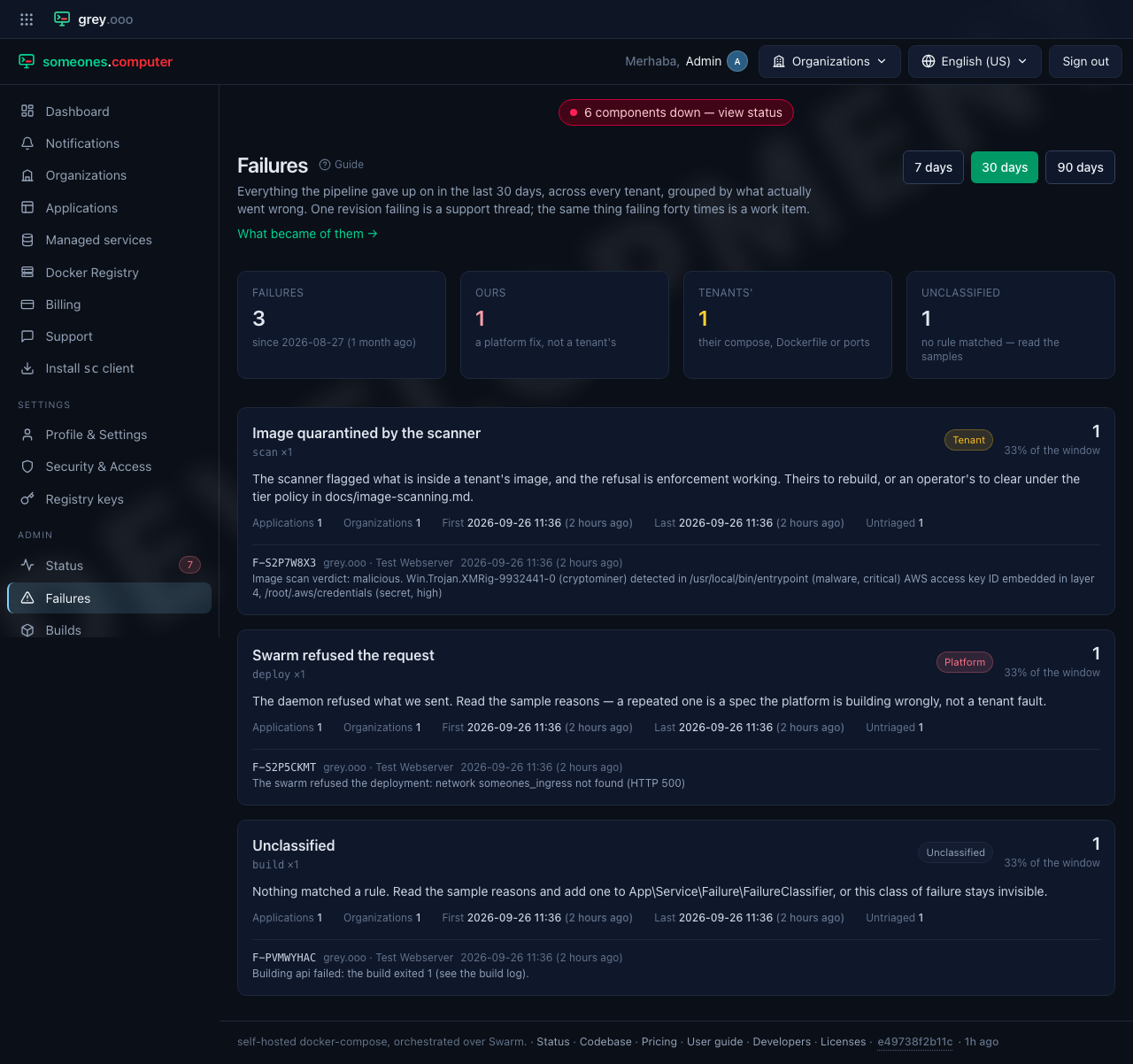Select the 30 days range
This screenshot has height=1064, width=1133.
click(x=1005, y=167)
